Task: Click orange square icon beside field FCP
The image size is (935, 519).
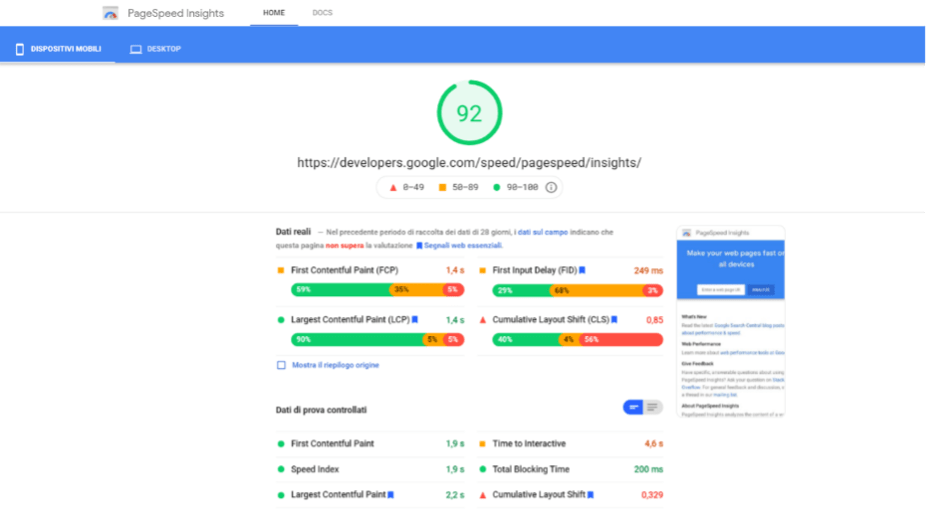Action: point(281,270)
